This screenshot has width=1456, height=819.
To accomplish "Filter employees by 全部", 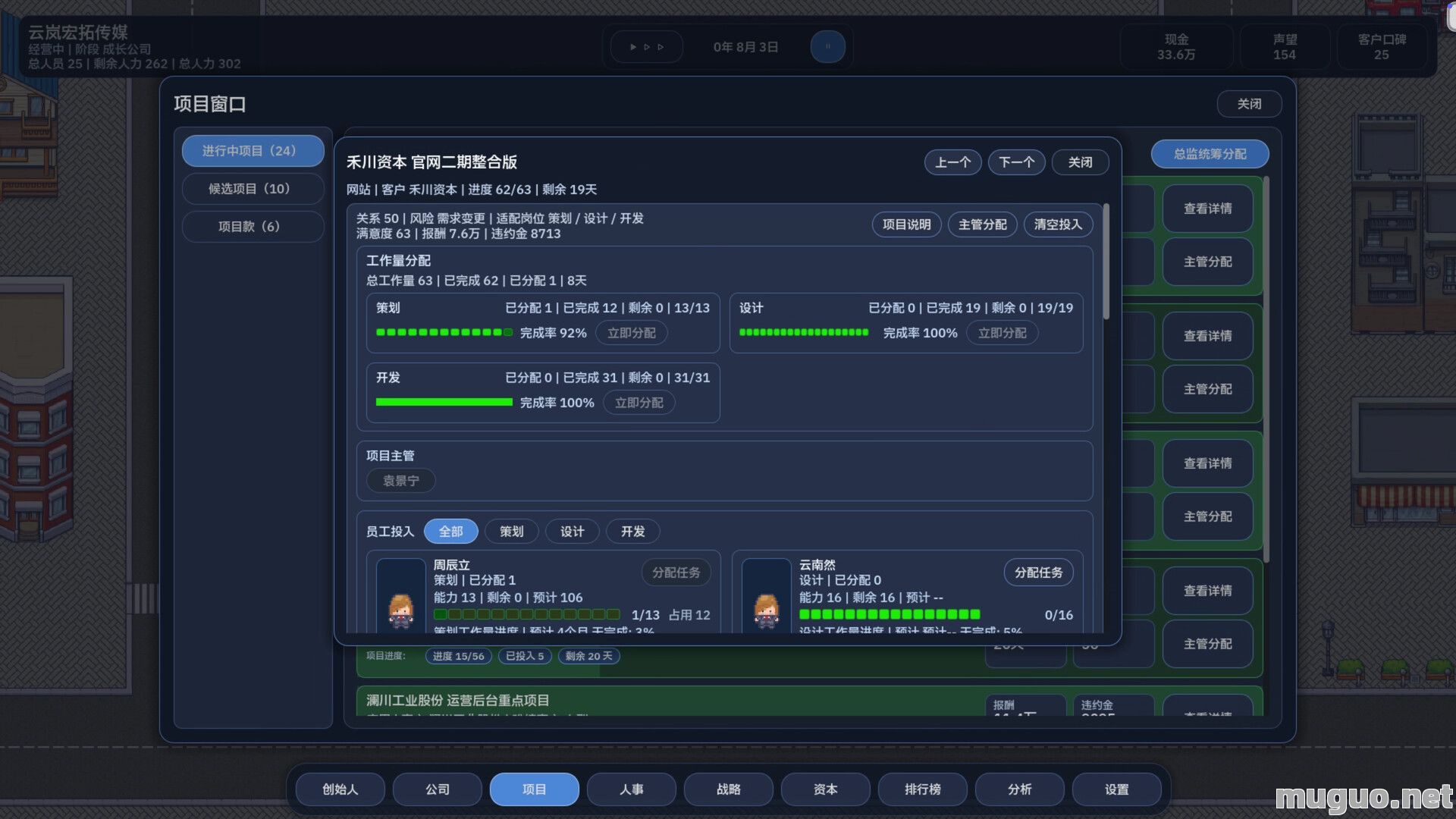I will pyautogui.click(x=450, y=532).
